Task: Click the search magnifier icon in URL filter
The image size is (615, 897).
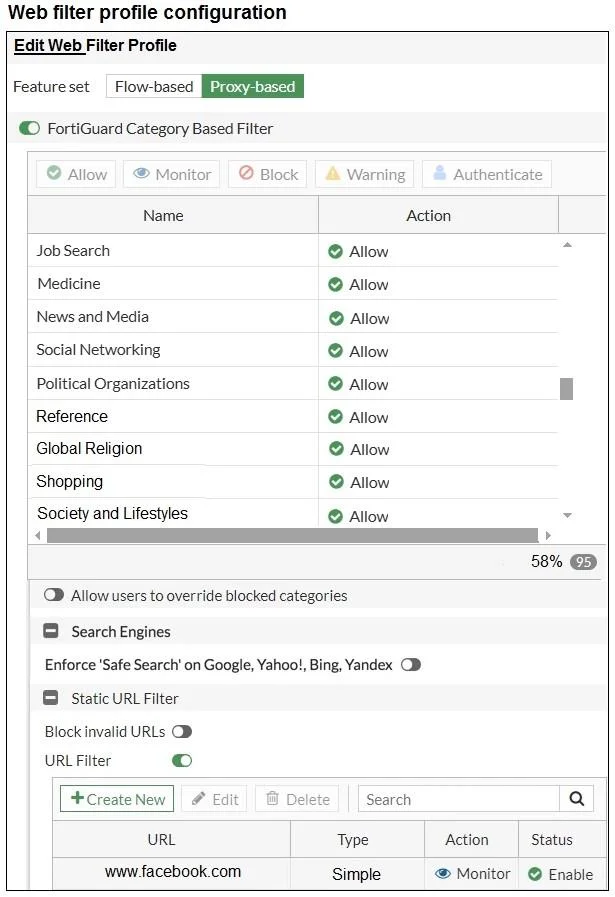Action: [577, 799]
